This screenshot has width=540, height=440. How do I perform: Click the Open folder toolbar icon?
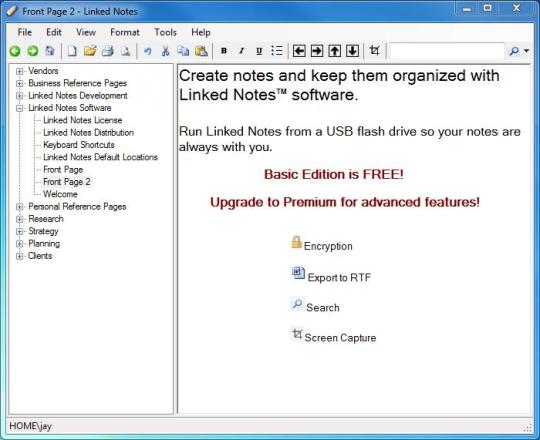[x=90, y=51]
